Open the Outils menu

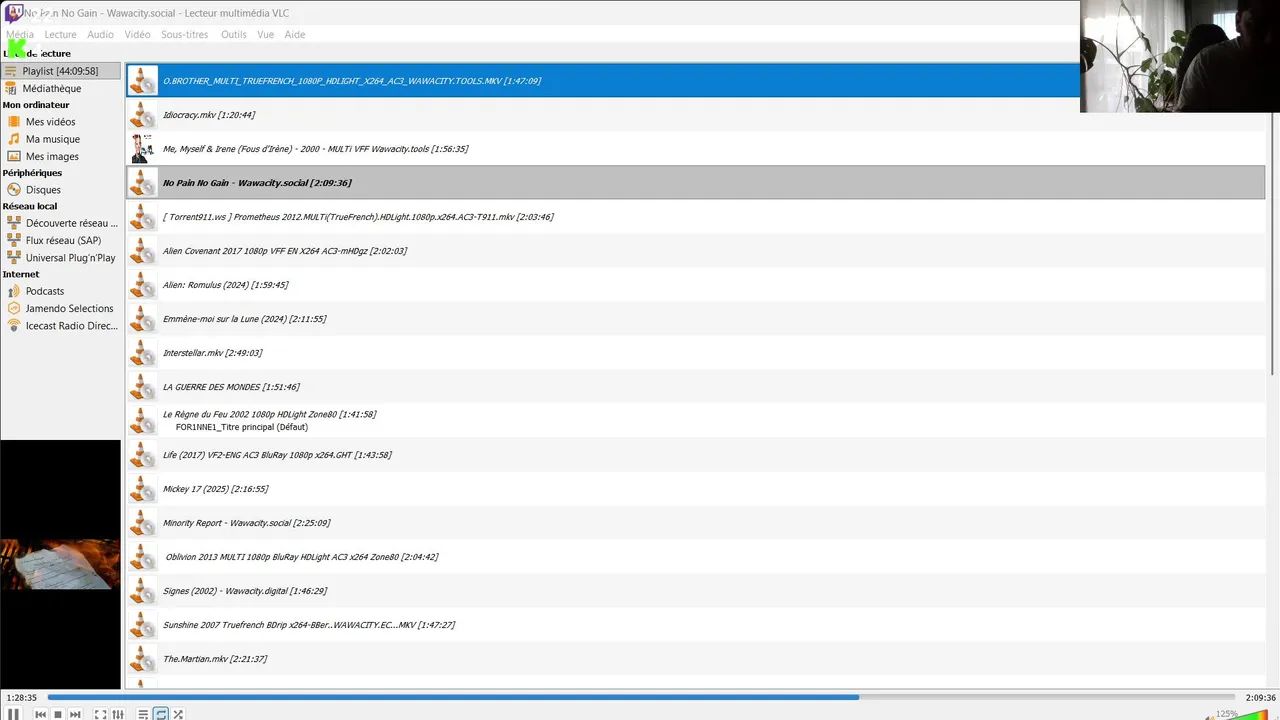click(x=234, y=34)
